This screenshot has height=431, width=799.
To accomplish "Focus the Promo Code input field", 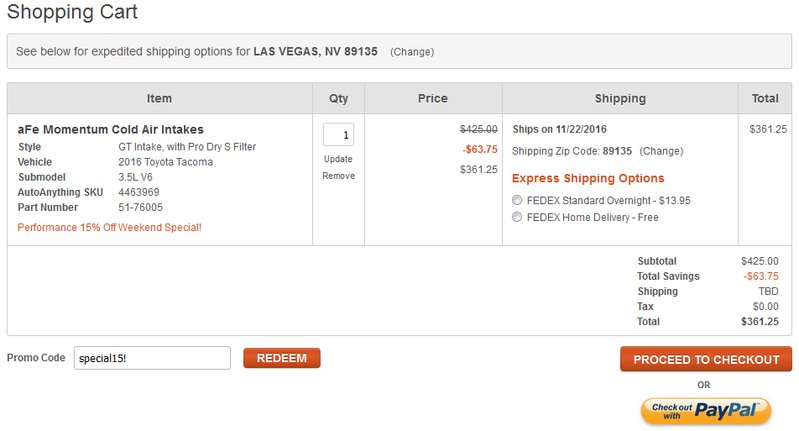I will [x=152, y=358].
